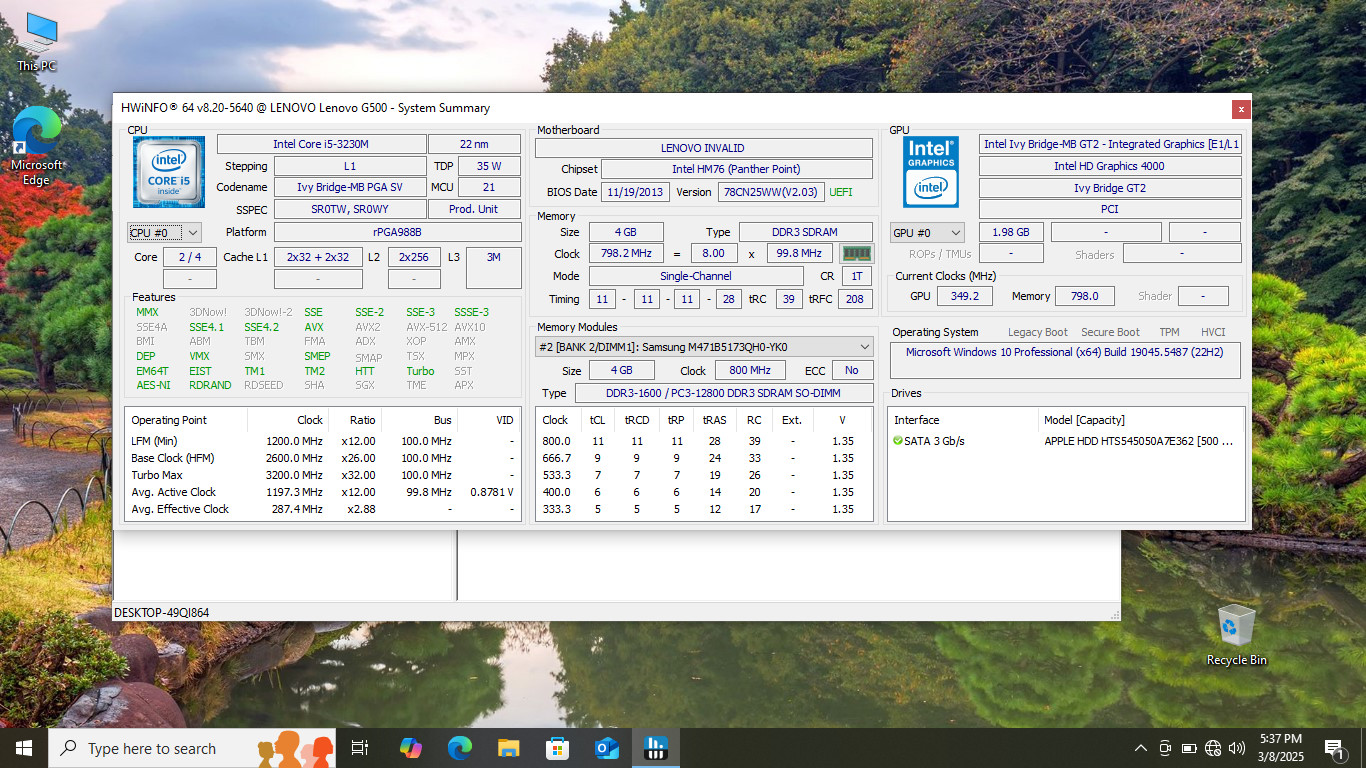Click the Intel Core i5 processor logo
The width and height of the screenshot is (1366, 768).
coord(168,172)
